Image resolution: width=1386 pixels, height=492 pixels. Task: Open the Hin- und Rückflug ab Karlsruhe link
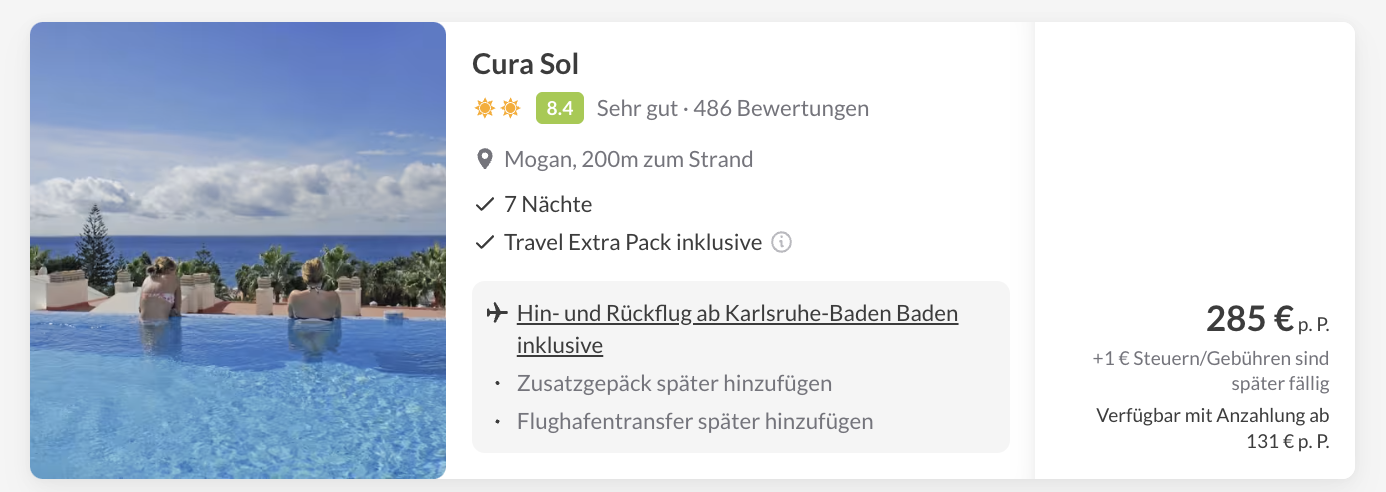(737, 329)
